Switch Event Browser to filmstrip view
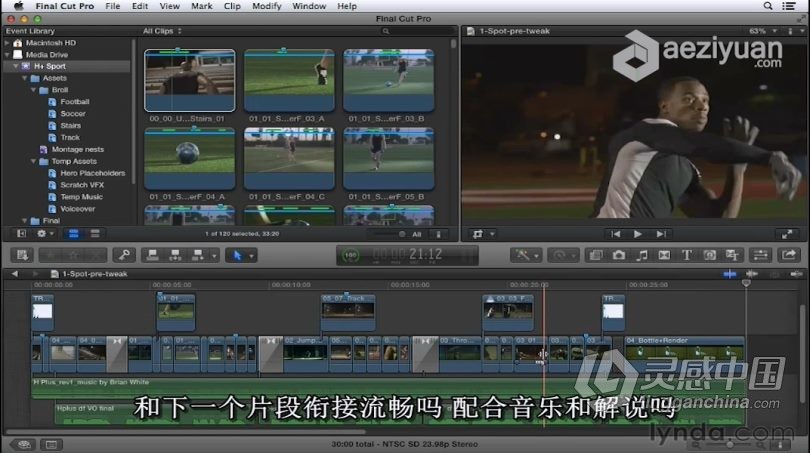The image size is (810, 453). (x=74, y=233)
